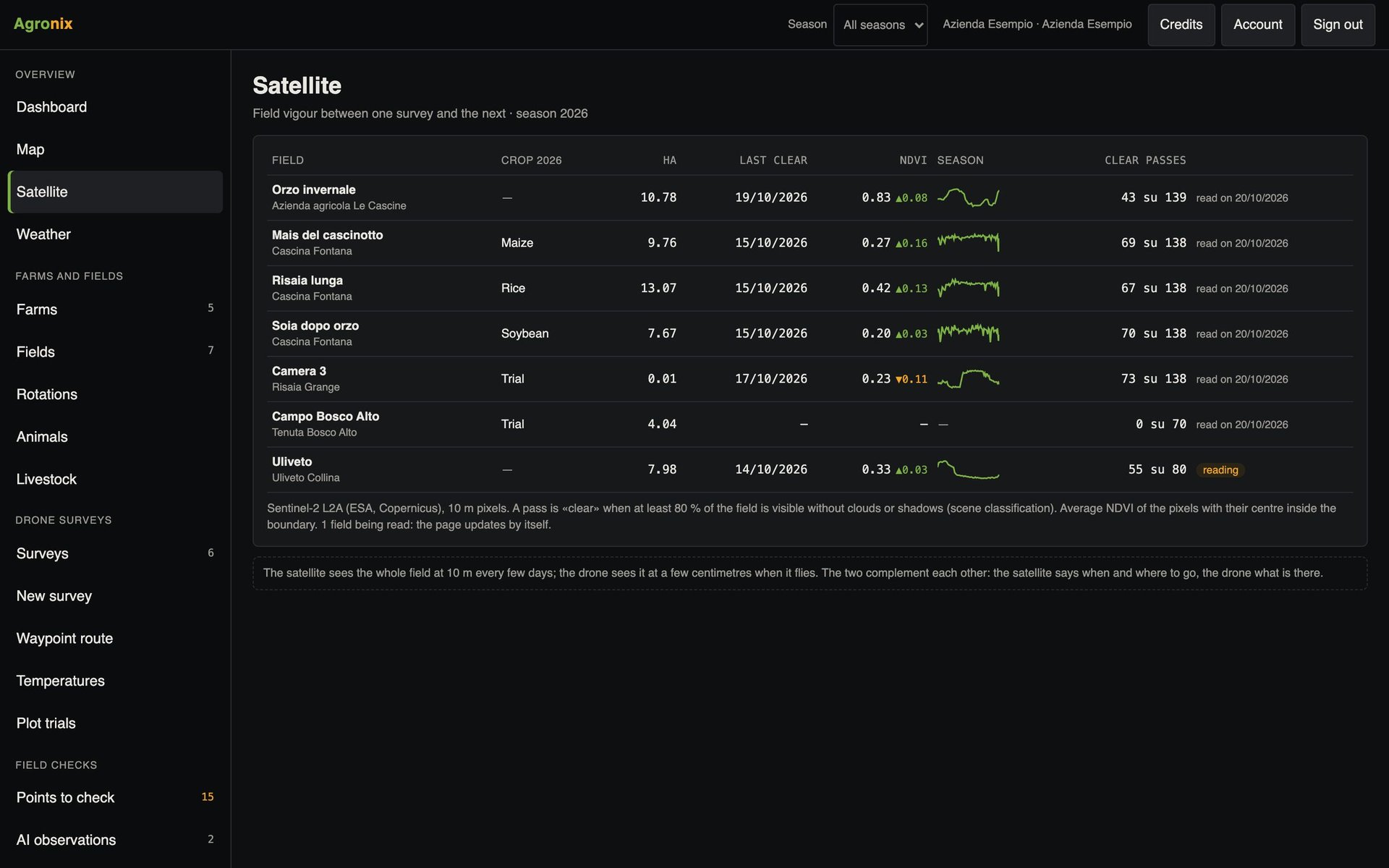Open Points to check list
Image resolution: width=1389 pixels, height=868 pixels.
click(115, 798)
